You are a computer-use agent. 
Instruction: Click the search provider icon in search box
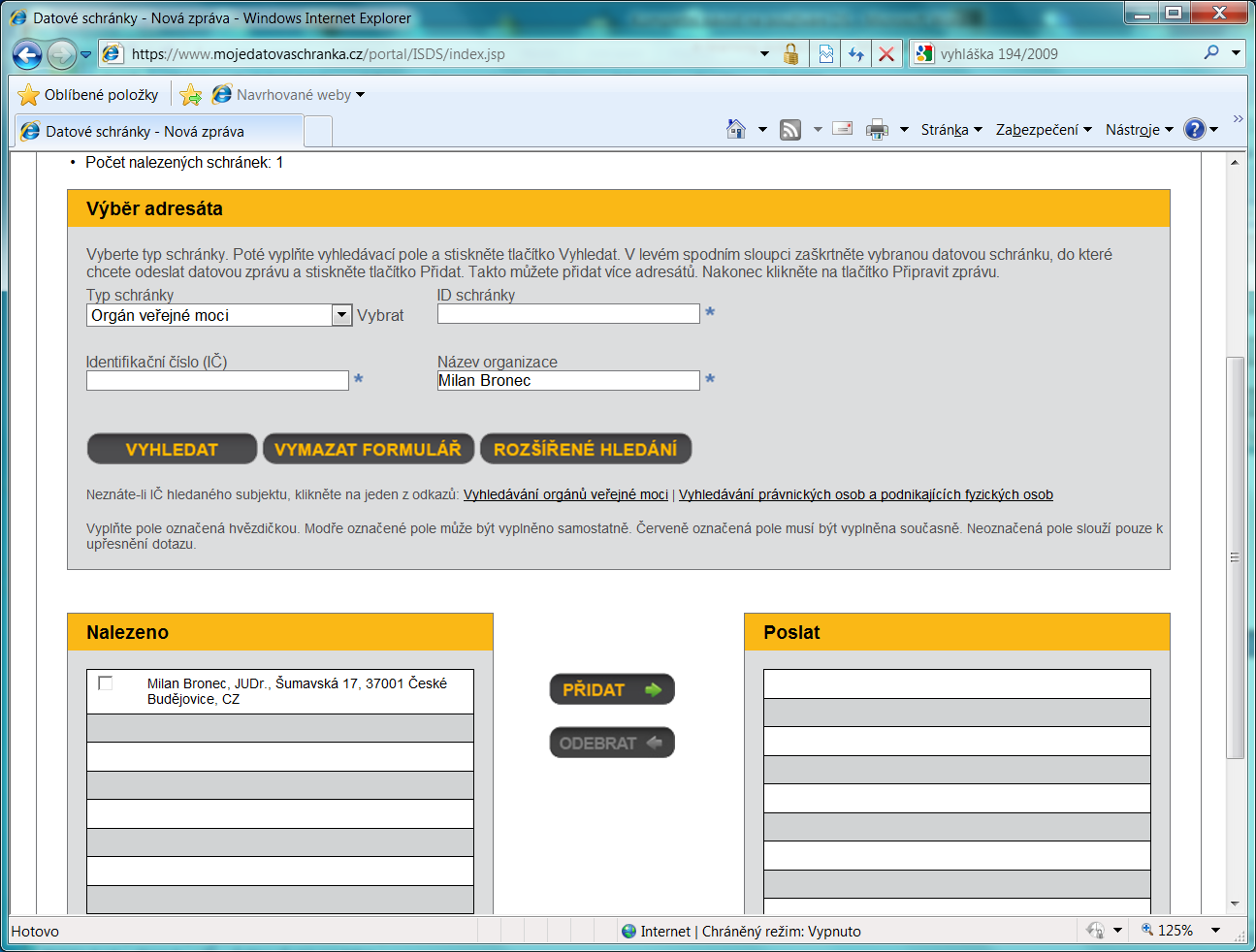click(924, 54)
